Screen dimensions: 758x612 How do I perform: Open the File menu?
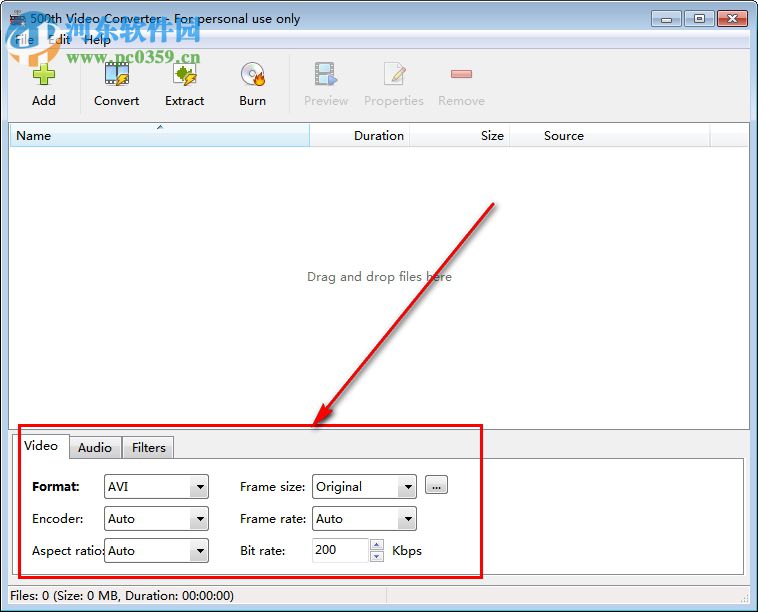(24, 40)
